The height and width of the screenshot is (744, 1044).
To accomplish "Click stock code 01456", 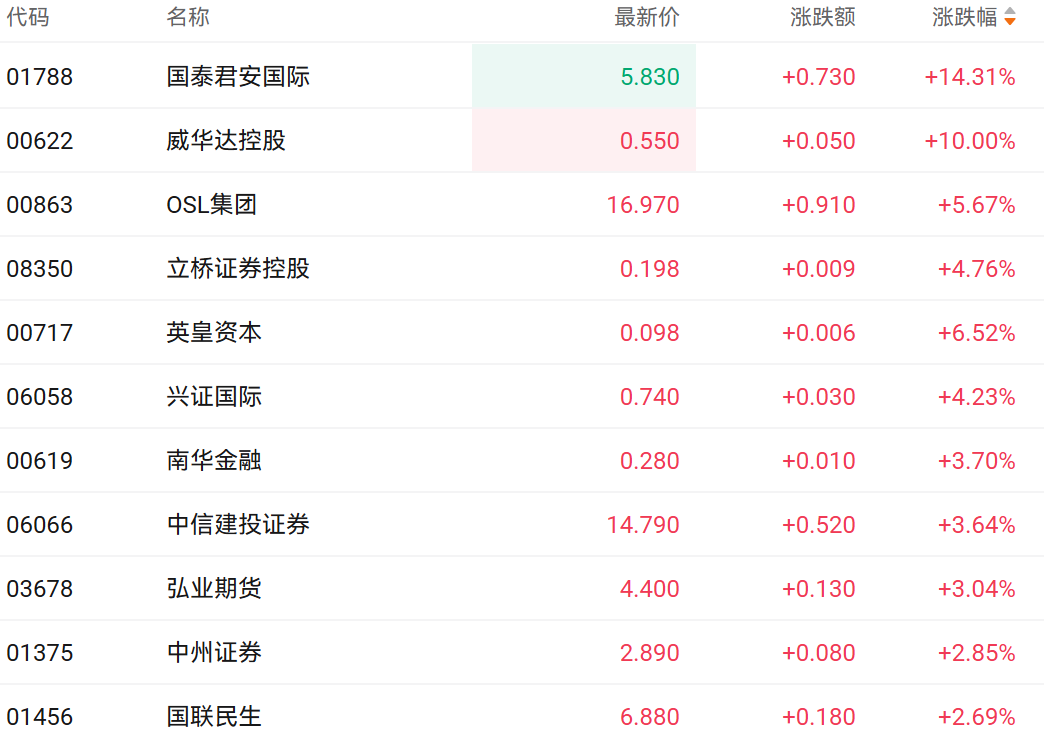I will click(x=40, y=717).
